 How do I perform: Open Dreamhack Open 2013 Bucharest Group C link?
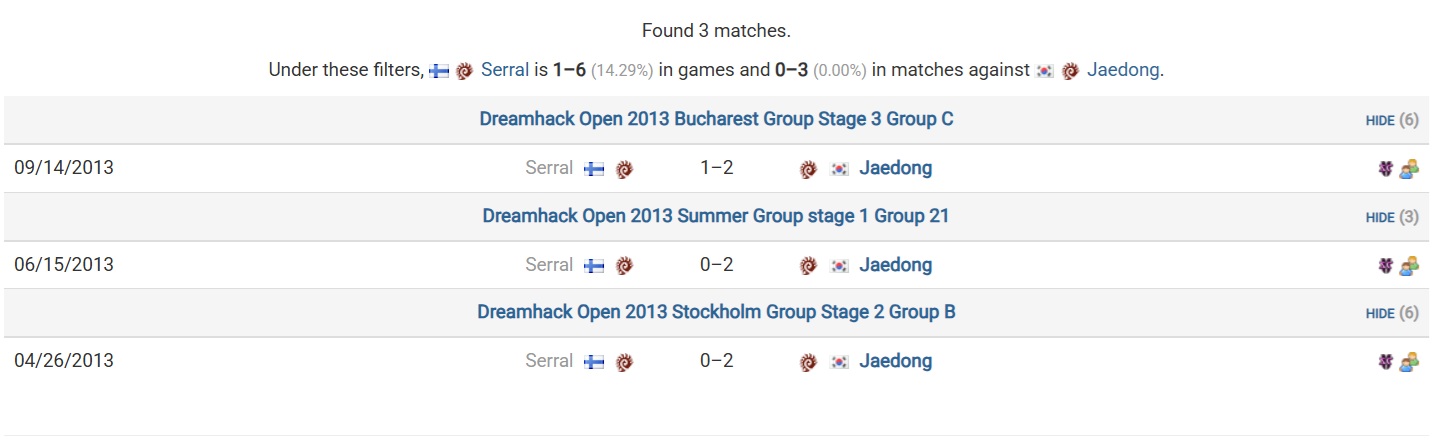pyautogui.click(x=716, y=119)
